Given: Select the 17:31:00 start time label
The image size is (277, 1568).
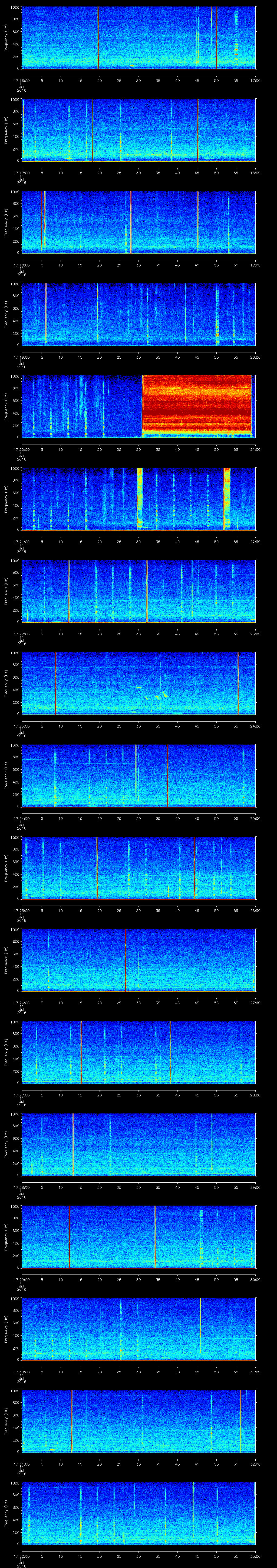Looking at the screenshot, I should pyautogui.click(x=22, y=1463).
